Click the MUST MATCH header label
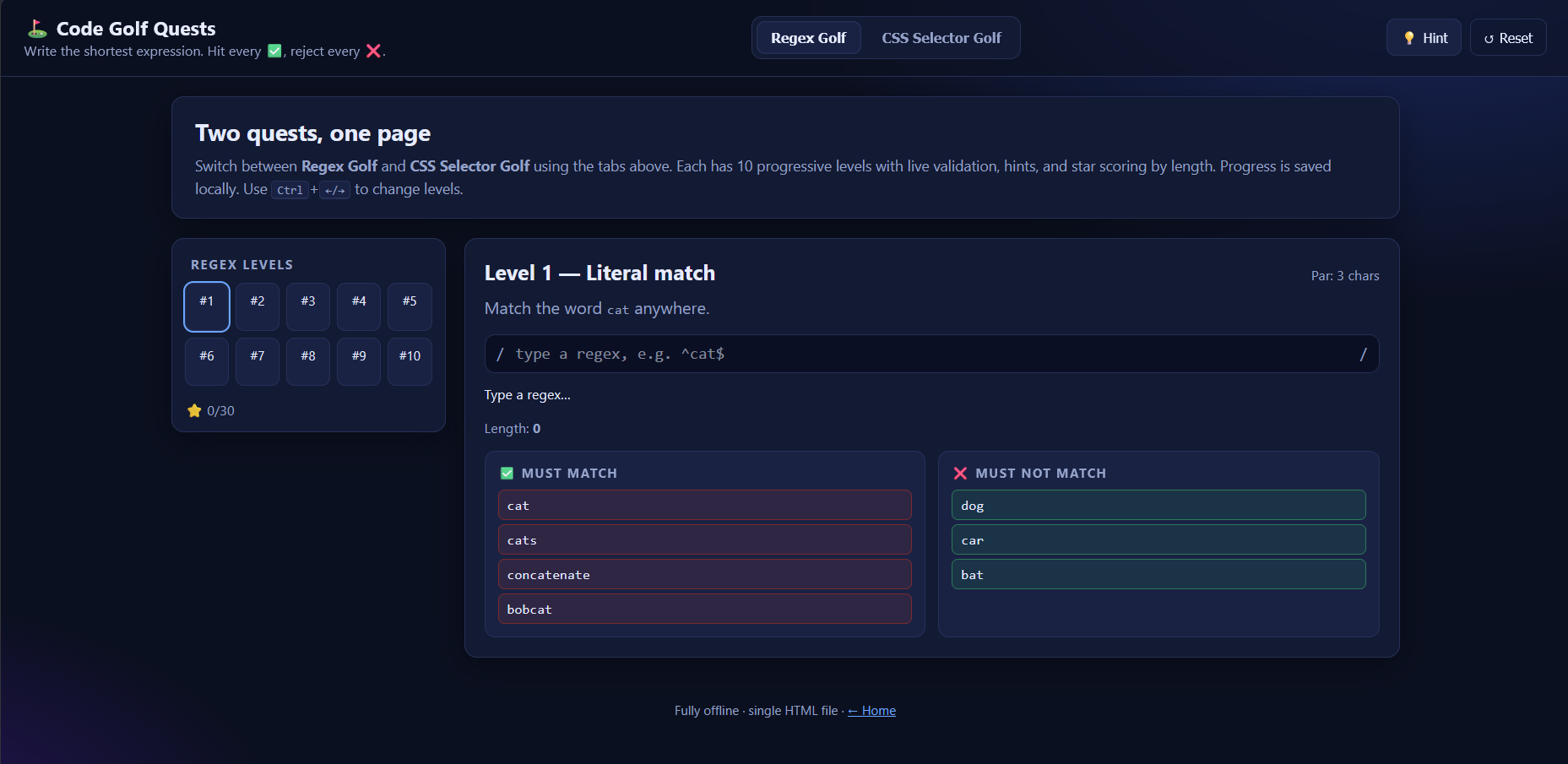The height and width of the screenshot is (764, 1568). pos(569,474)
